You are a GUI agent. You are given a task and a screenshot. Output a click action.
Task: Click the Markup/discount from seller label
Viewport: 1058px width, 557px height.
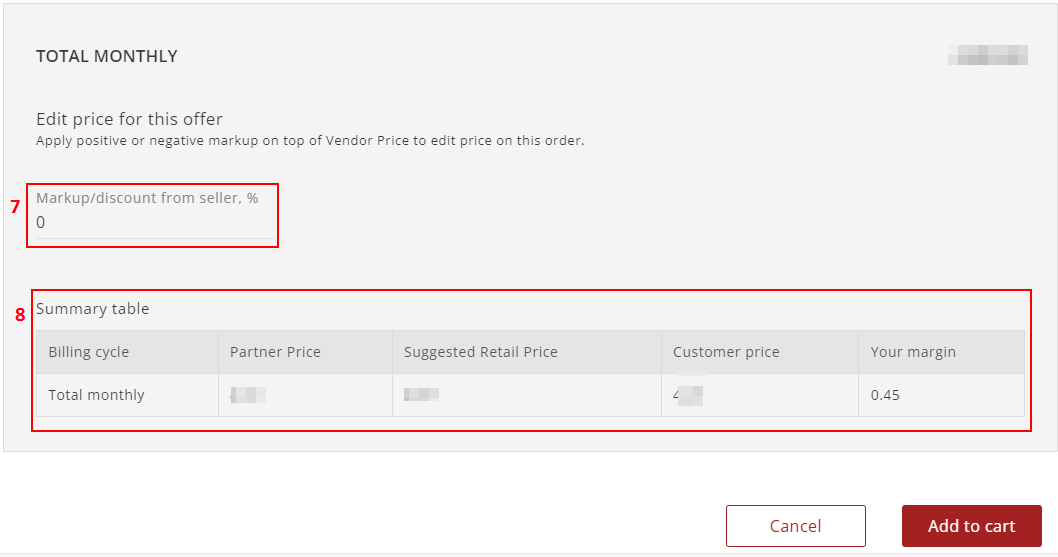[x=147, y=198]
